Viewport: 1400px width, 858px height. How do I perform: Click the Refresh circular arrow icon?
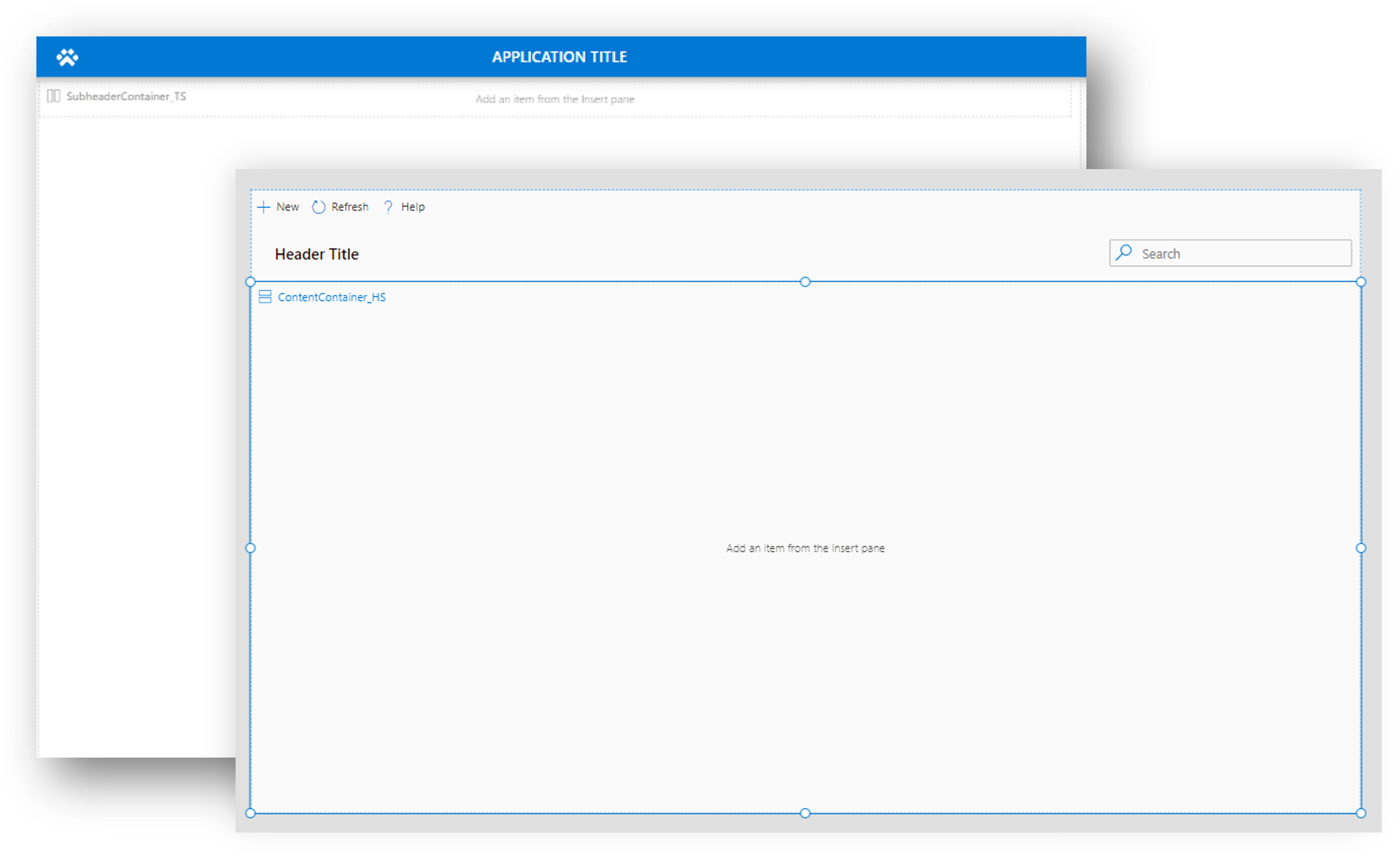(318, 207)
